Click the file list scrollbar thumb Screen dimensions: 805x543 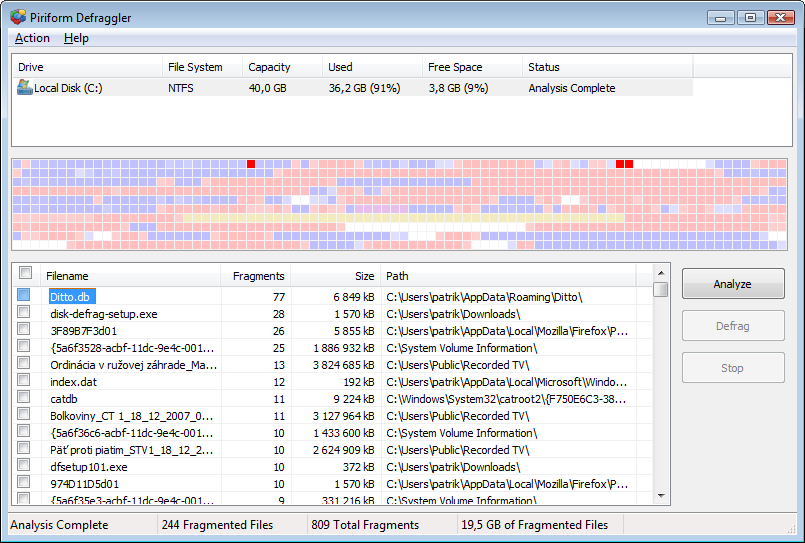click(661, 289)
